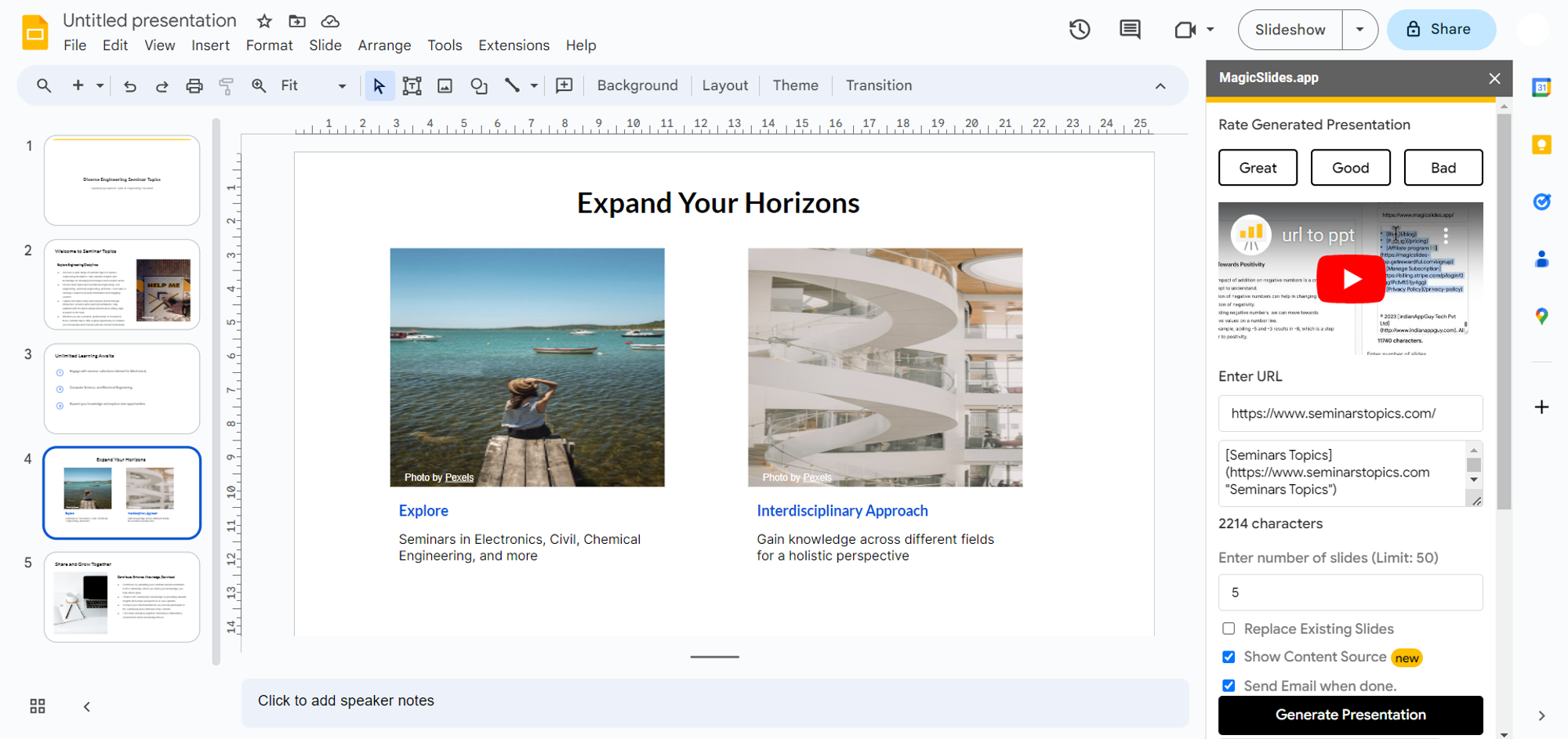Hide the side panel chevron
1568x739 pixels.
[x=1541, y=715]
